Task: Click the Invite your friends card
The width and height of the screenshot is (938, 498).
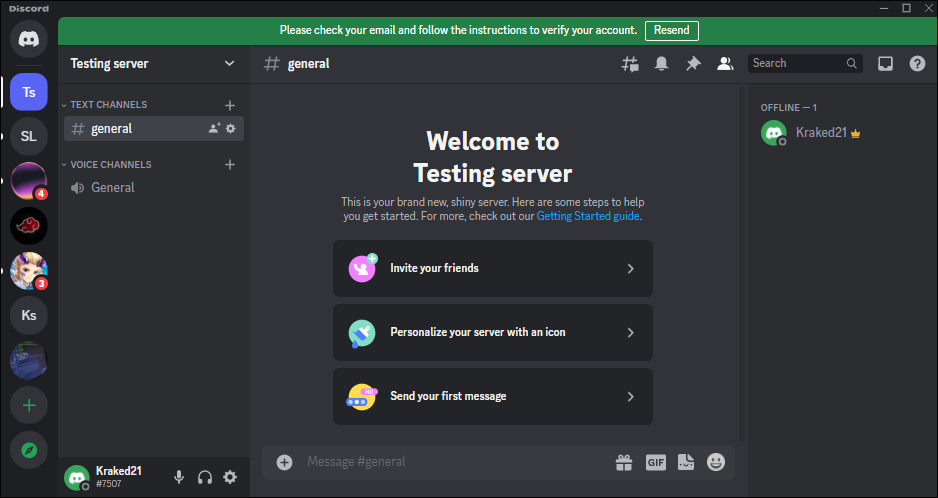Action: point(492,268)
